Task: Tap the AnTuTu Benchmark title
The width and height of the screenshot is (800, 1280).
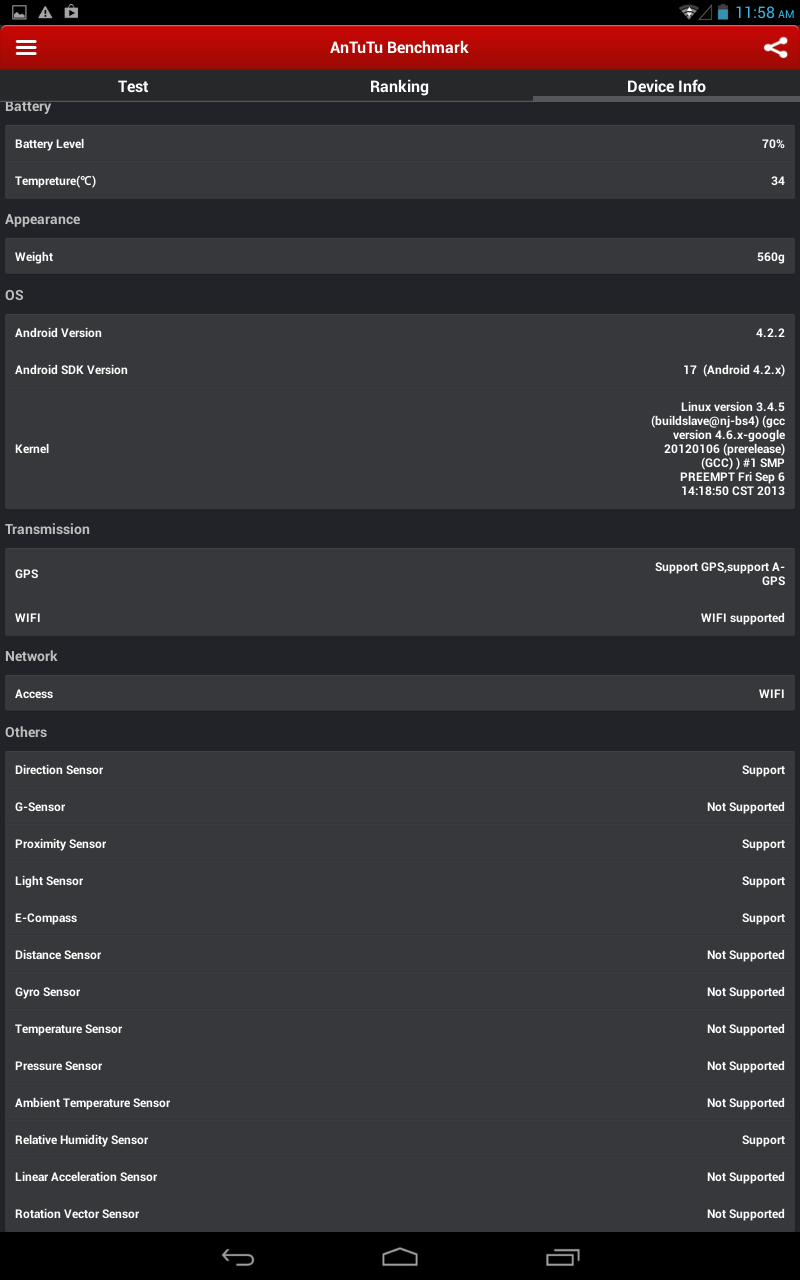Action: pyautogui.click(x=399, y=48)
